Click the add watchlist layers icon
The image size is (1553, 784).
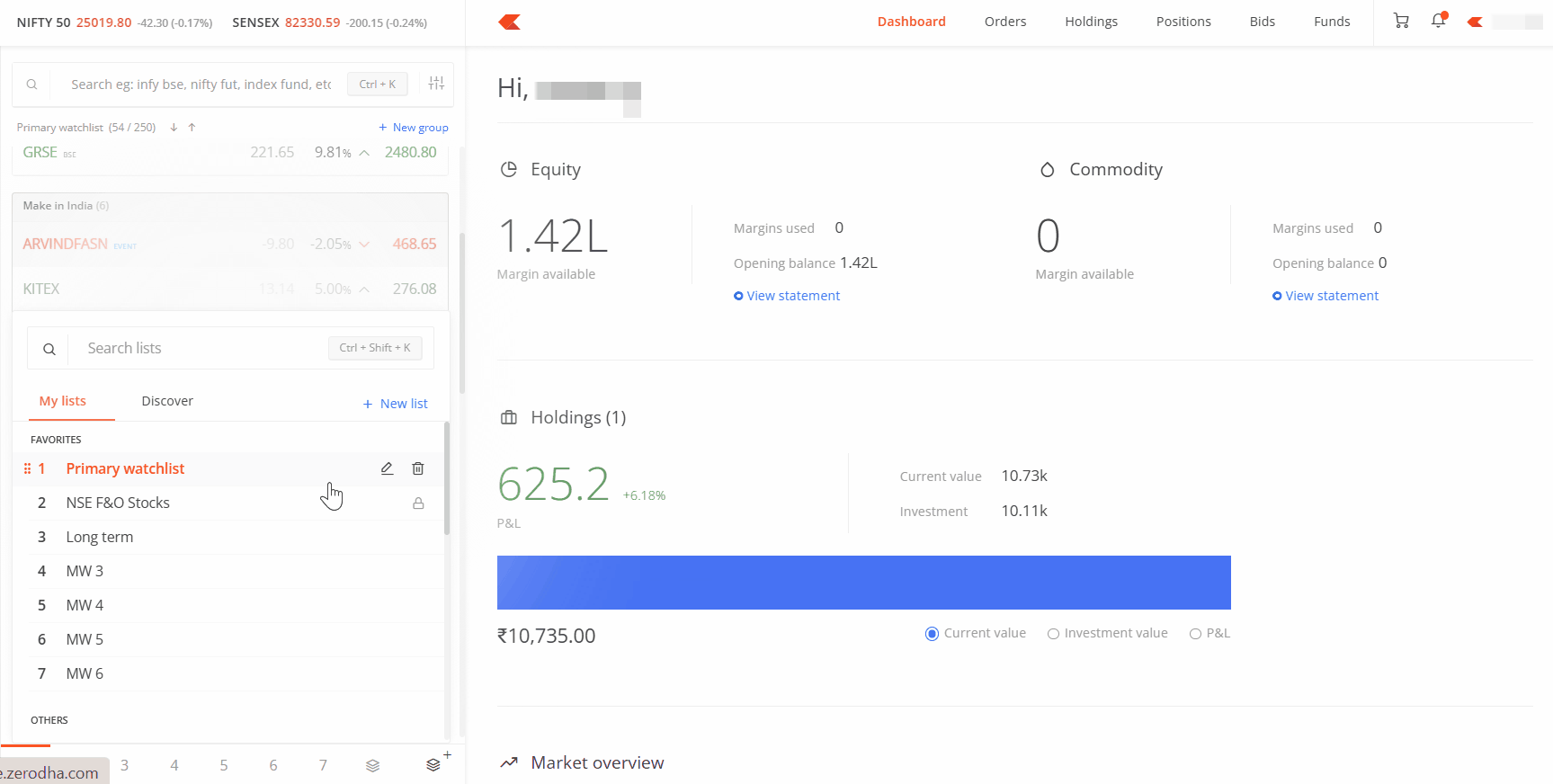[435, 764]
